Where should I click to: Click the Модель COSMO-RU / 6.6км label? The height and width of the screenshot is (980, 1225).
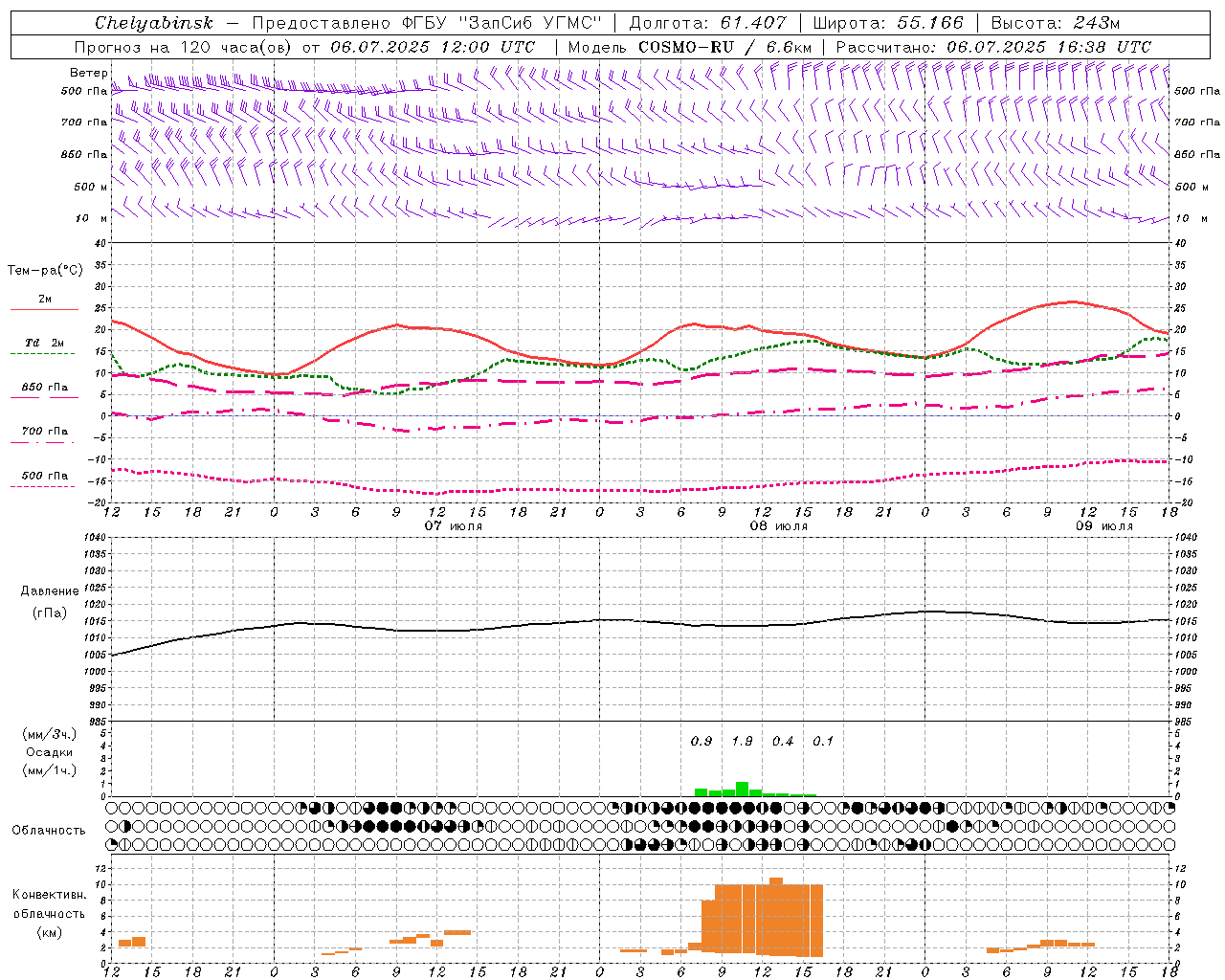click(690, 47)
